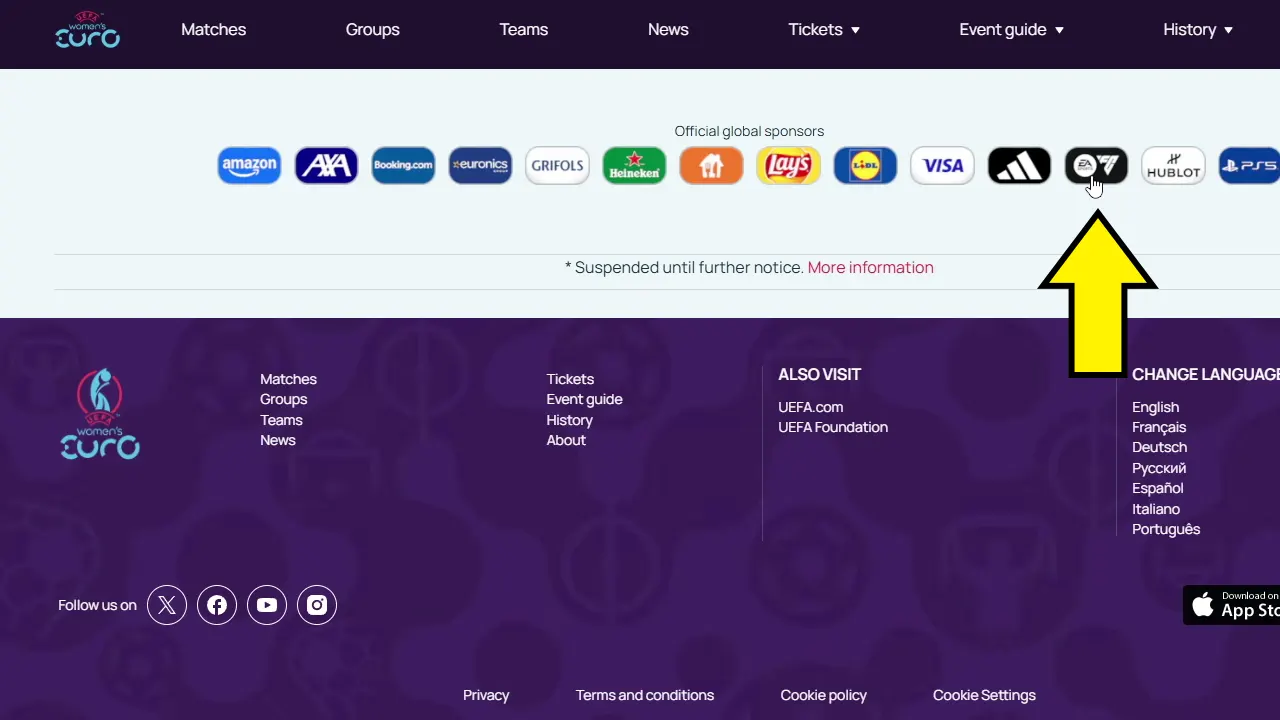Image resolution: width=1280 pixels, height=720 pixels.
Task: Switch language to Français
Action: click(x=1159, y=427)
